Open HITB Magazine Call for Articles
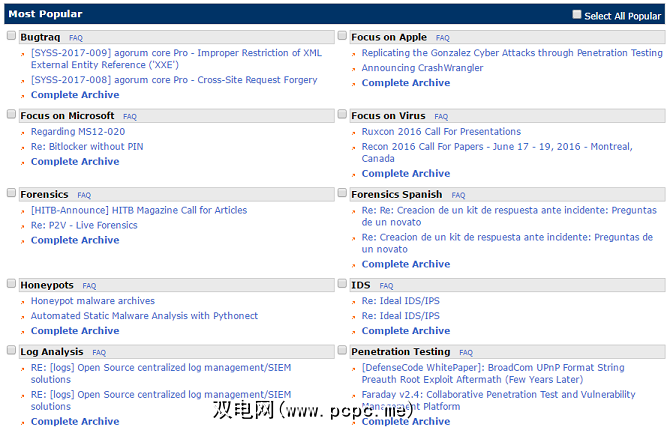670x433 pixels. 139,210
